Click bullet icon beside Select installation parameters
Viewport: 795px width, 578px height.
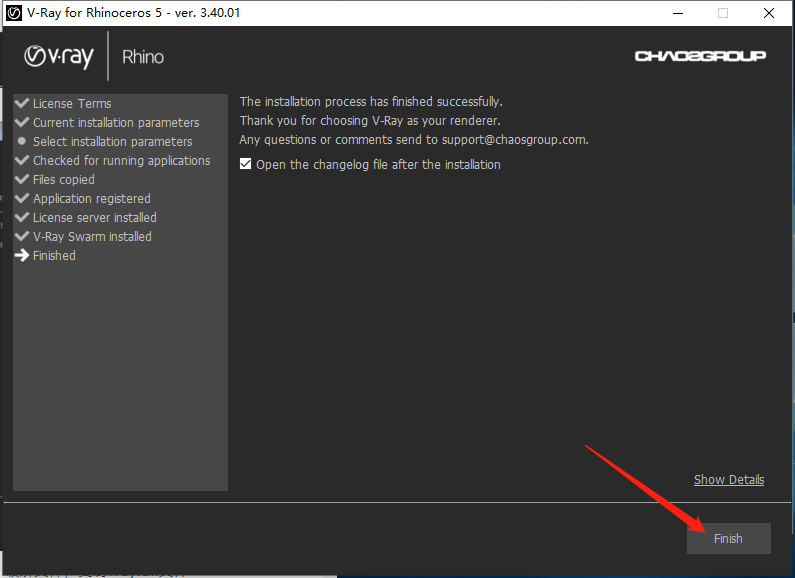point(22,141)
